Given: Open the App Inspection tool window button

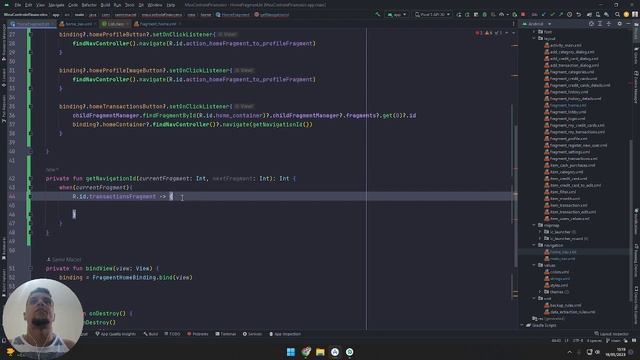Looking at the screenshot, I should pyautogui.click(x=285, y=334).
